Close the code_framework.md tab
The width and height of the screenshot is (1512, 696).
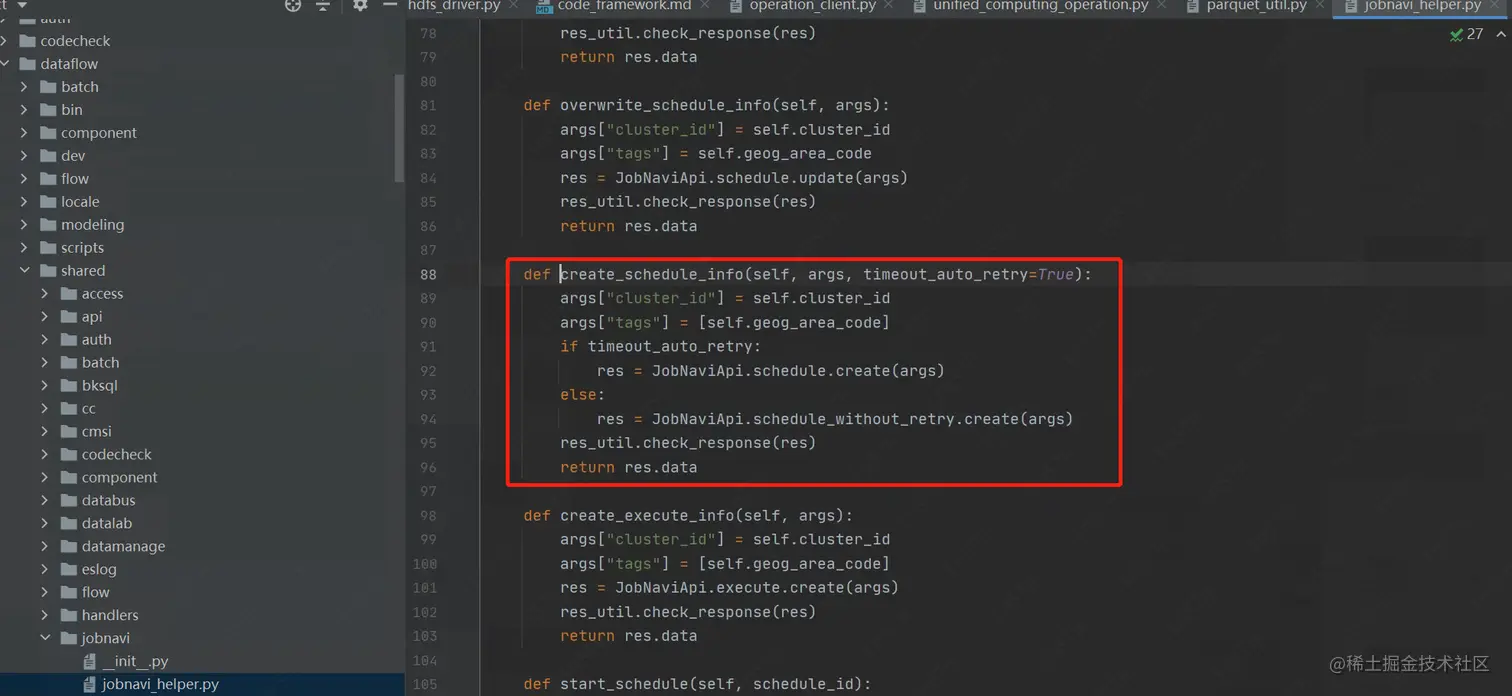705,6
